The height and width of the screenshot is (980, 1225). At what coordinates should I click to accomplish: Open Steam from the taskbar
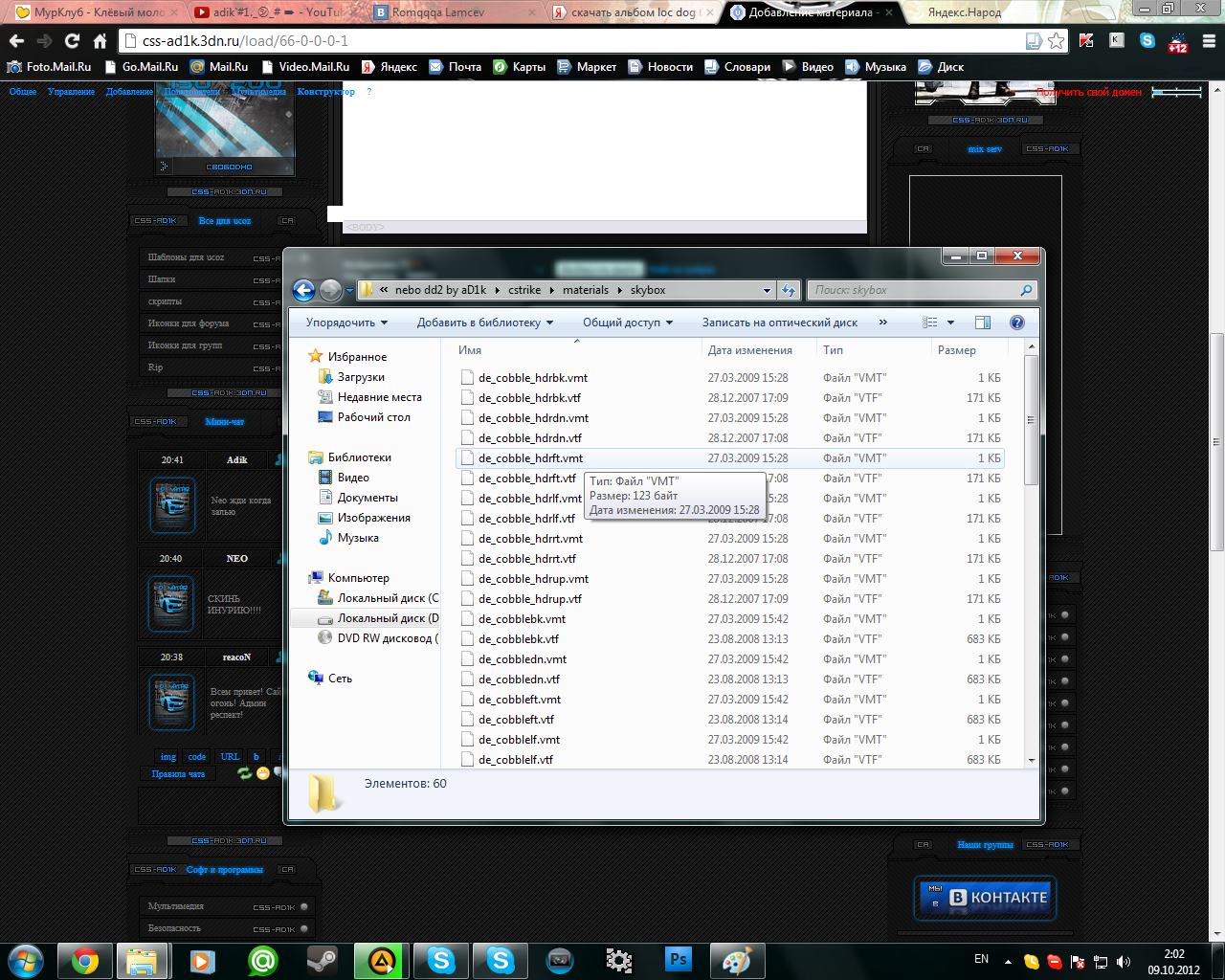[321, 960]
